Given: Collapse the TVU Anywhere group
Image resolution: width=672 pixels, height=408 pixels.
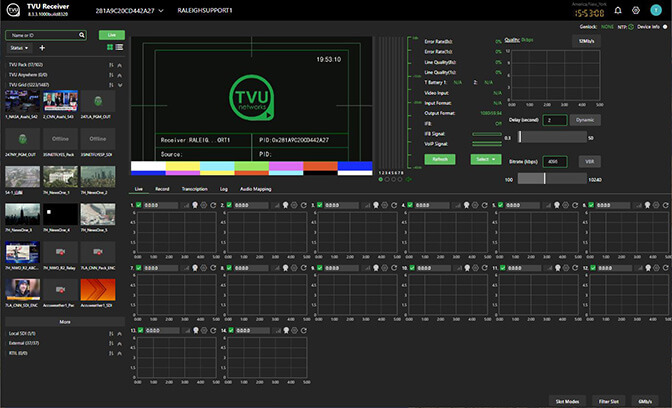Looking at the screenshot, I should pos(120,75).
